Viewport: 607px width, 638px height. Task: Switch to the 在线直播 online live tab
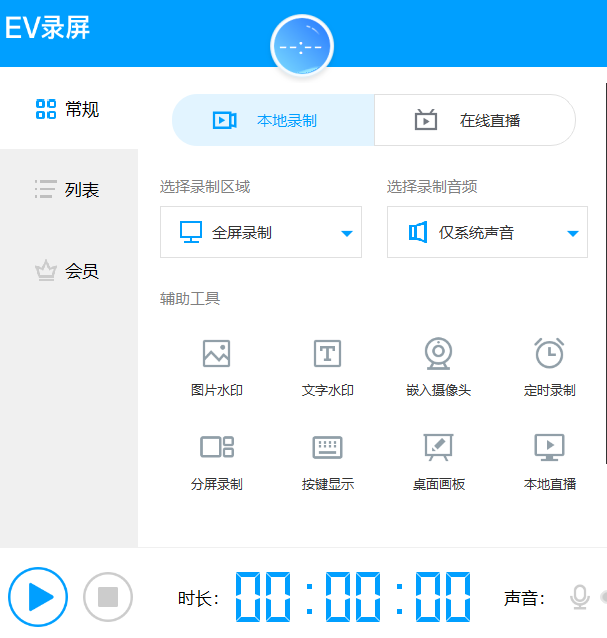click(x=475, y=120)
